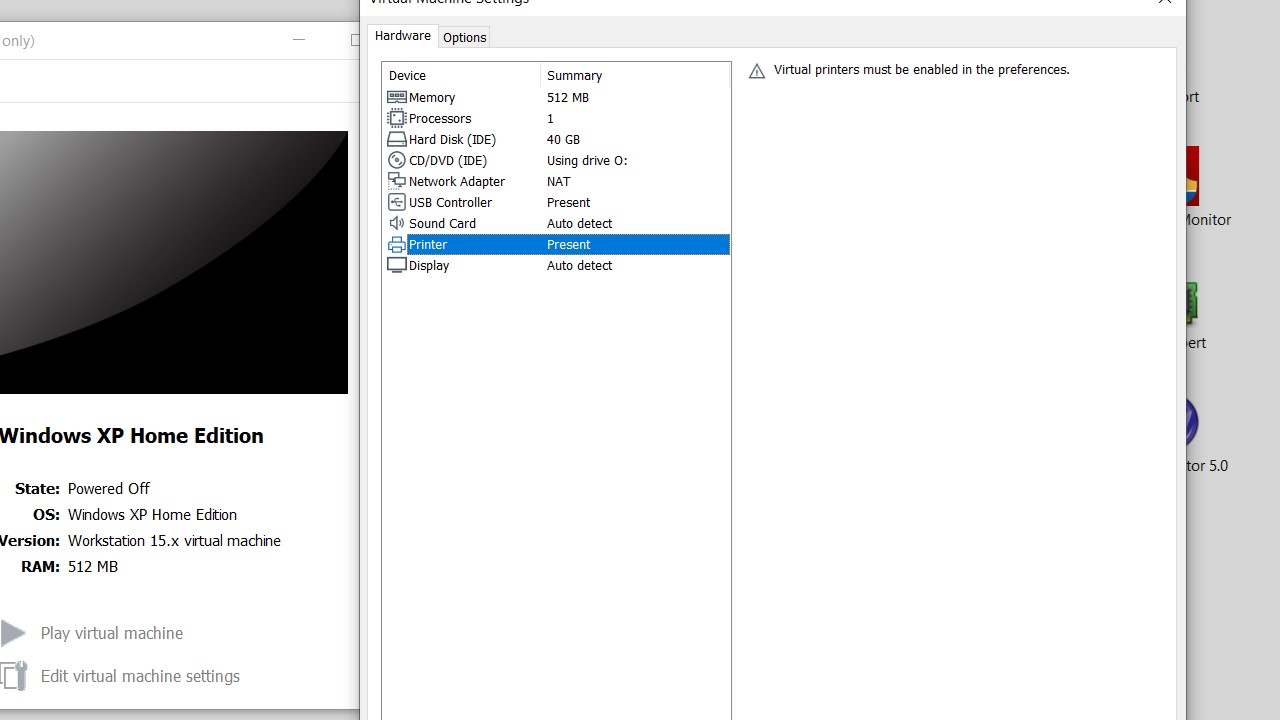
Task: Click the wrench settings icon
Action: point(13,676)
